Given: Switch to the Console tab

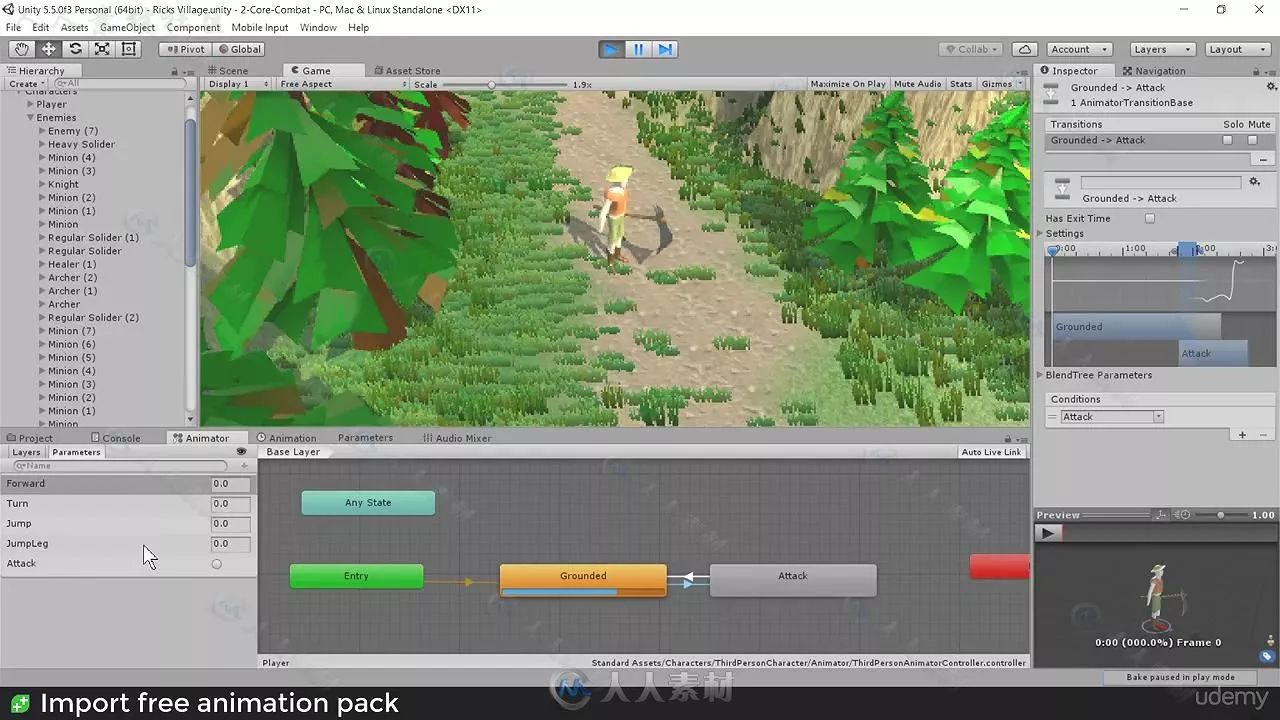Looking at the screenshot, I should (116, 438).
